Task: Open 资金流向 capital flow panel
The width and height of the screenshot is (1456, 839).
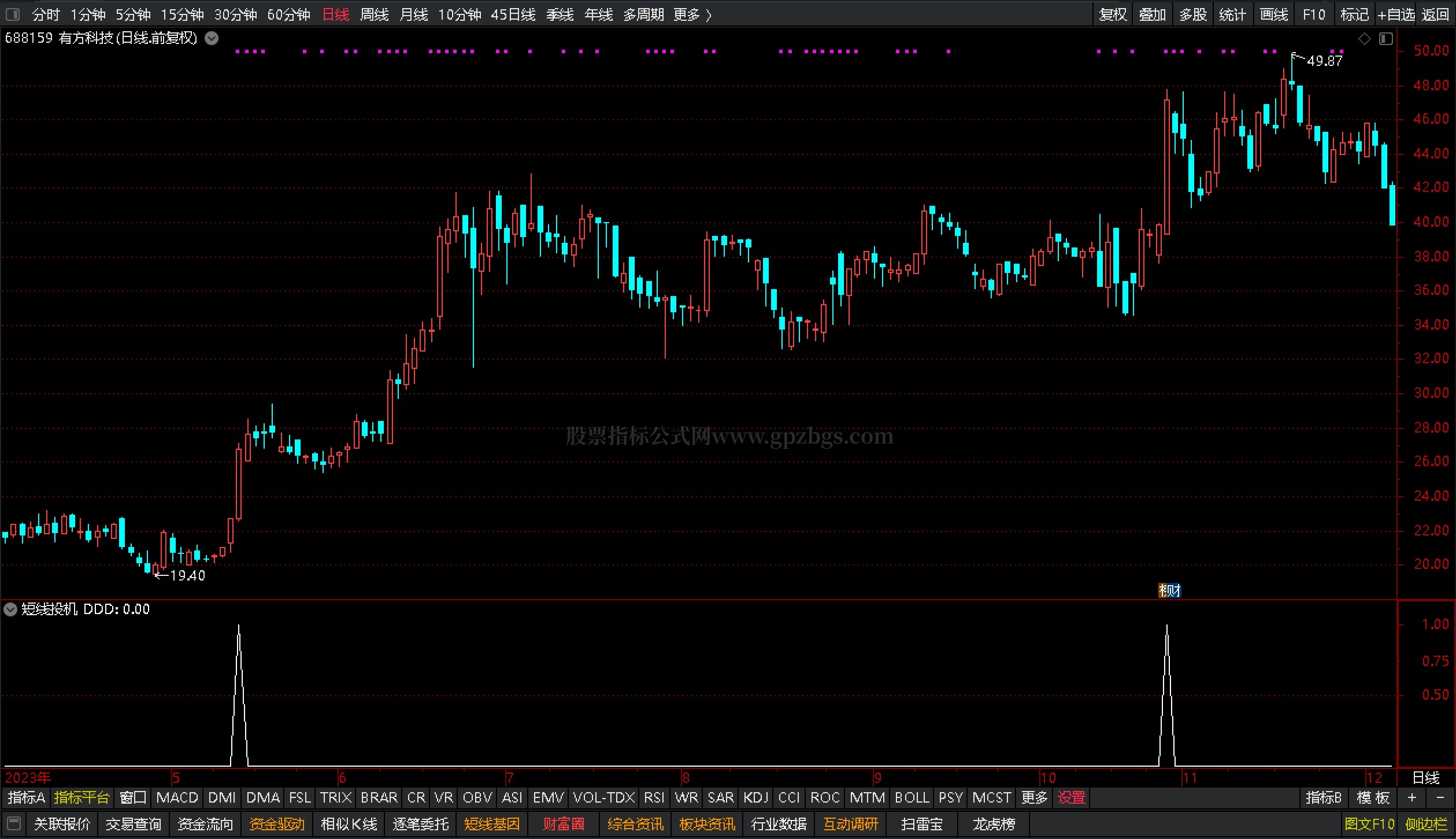Action: 205,823
